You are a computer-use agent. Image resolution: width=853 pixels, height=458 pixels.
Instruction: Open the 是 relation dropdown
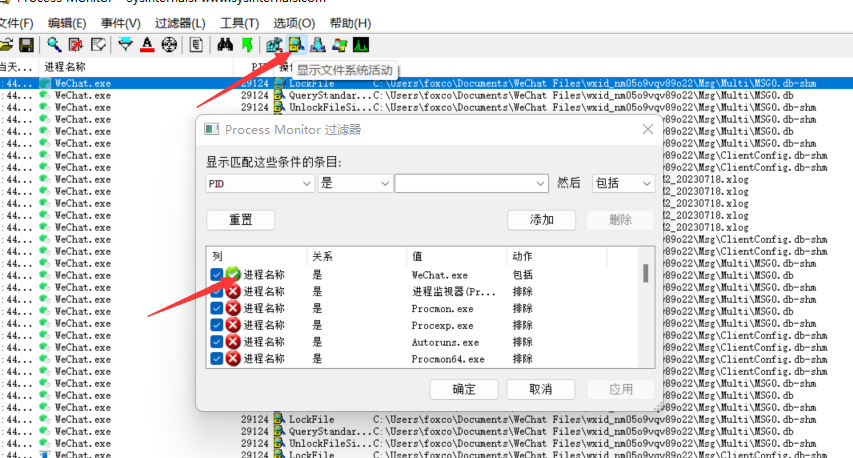[x=355, y=183]
